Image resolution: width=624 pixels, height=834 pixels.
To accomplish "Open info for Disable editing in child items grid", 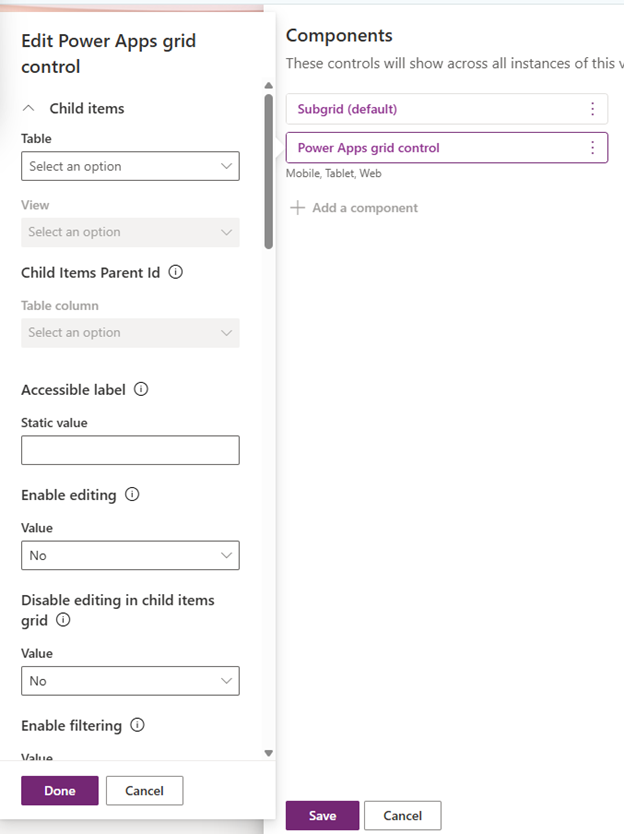I will click(x=65, y=620).
